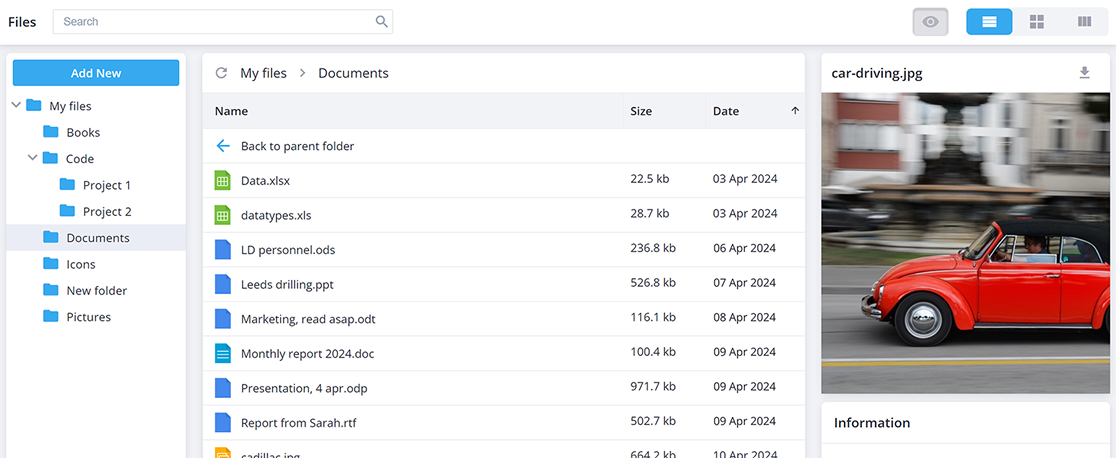The width and height of the screenshot is (1116, 458).
Task: Click the download icon for car-driving.jpg
Action: click(1085, 73)
